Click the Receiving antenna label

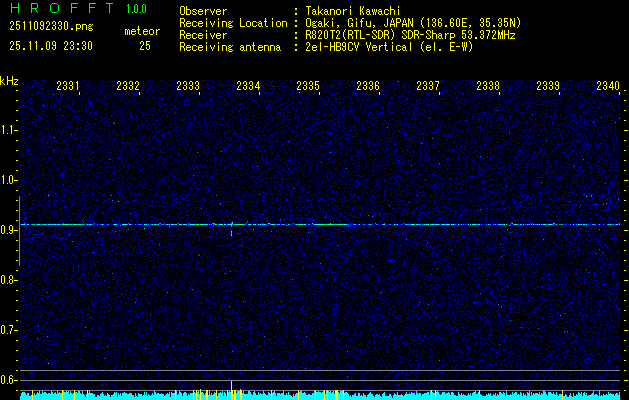230,47
